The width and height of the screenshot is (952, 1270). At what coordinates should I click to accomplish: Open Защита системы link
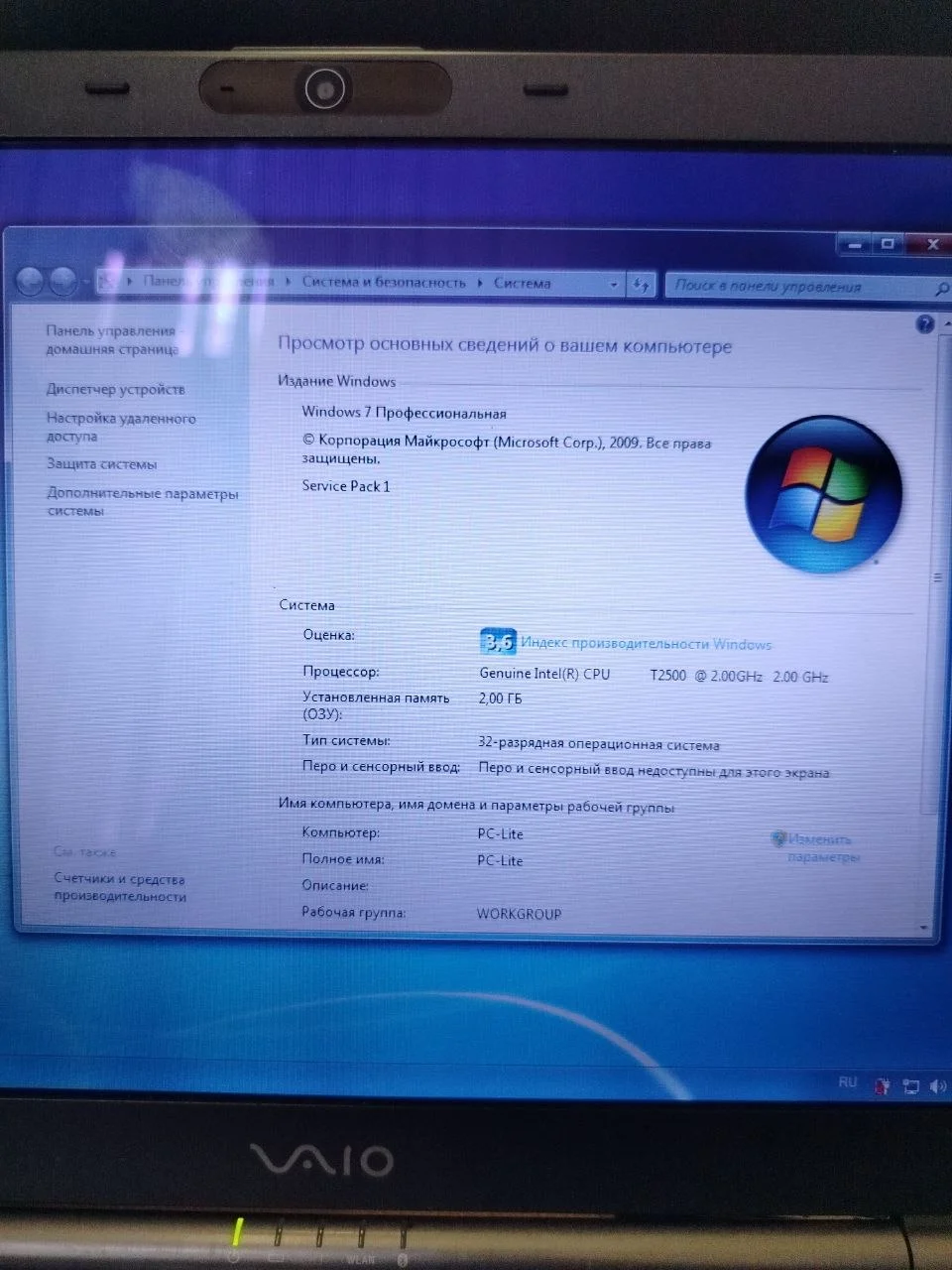tap(101, 463)
